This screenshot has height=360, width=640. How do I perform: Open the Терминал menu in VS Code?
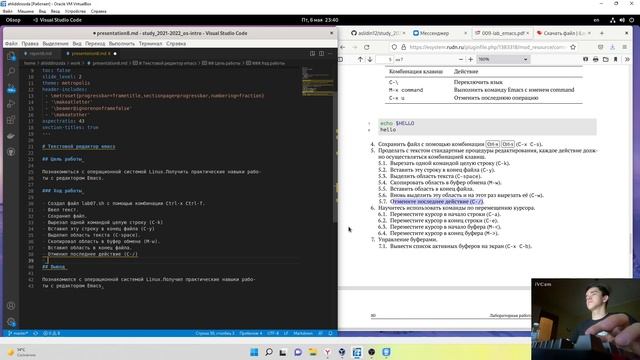[150, 44]
